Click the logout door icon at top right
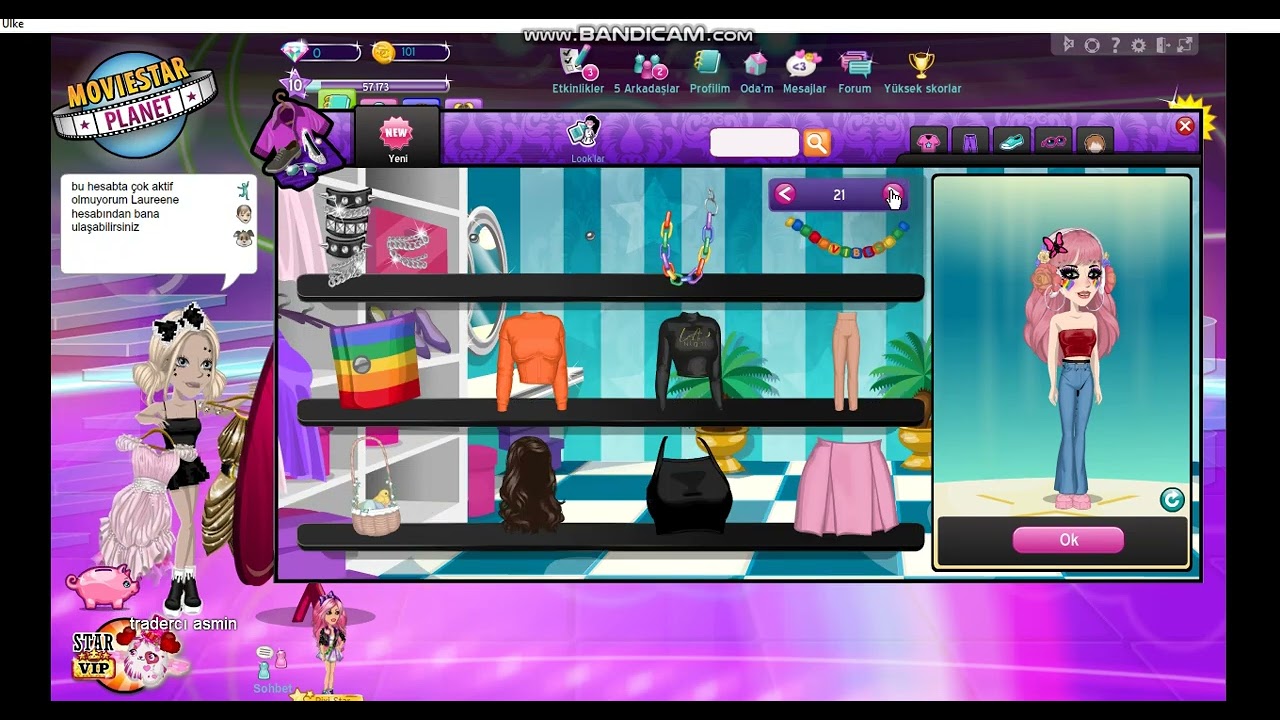 tap(1162, 45)
